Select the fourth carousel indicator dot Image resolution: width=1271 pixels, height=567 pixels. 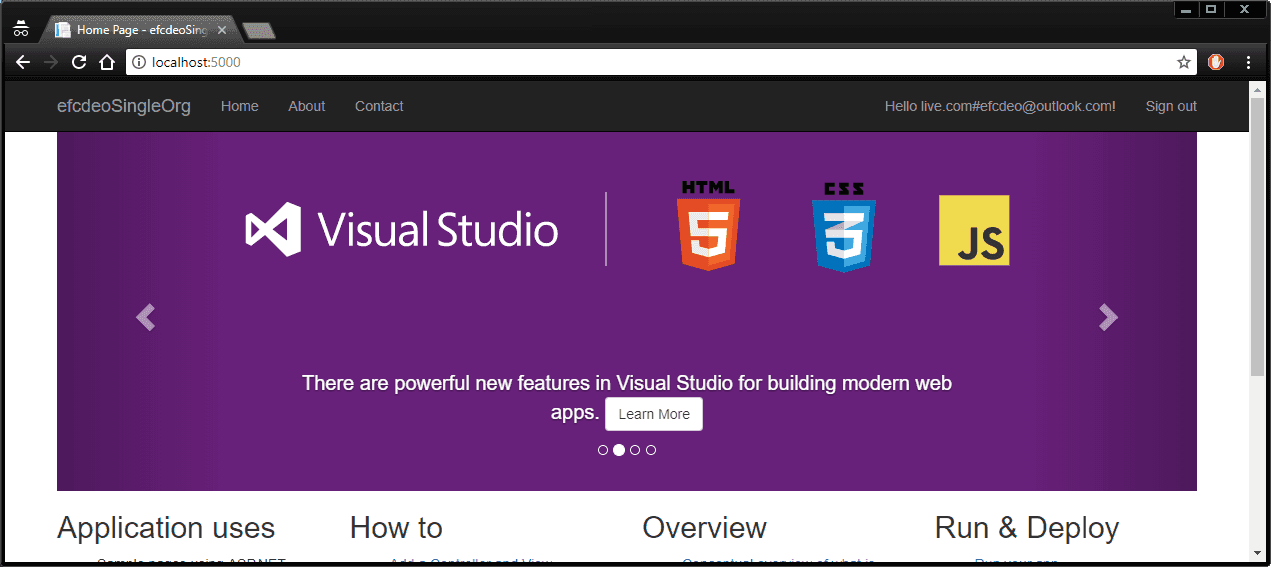(651, 450)
